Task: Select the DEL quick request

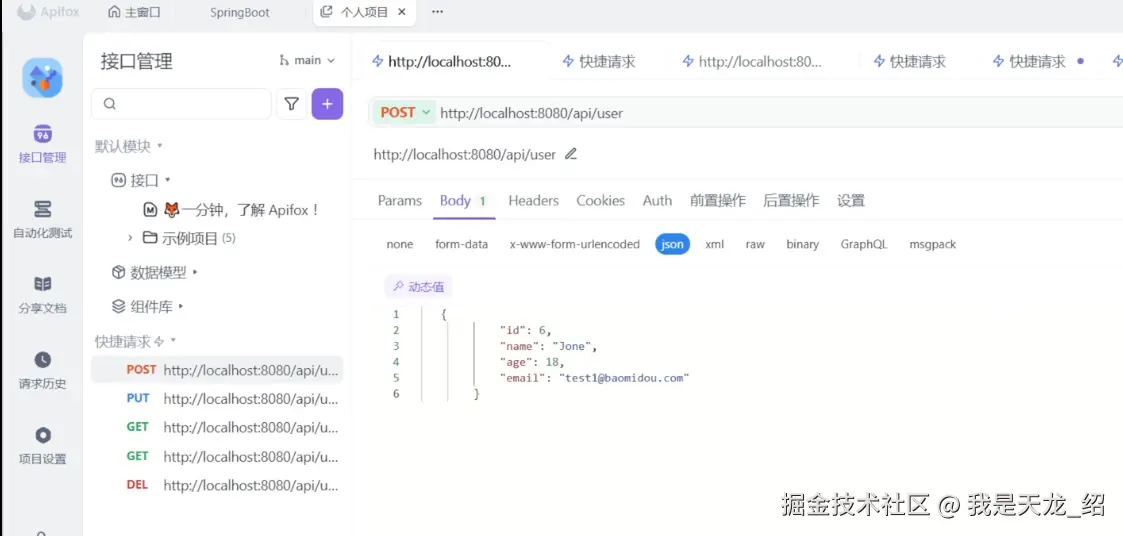Action: point(217,485)
